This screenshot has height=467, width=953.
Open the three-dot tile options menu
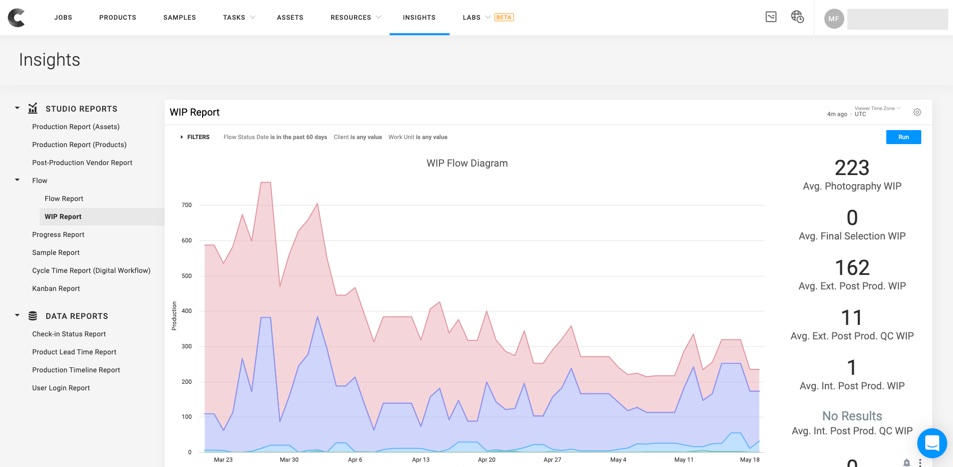point(921,463)
